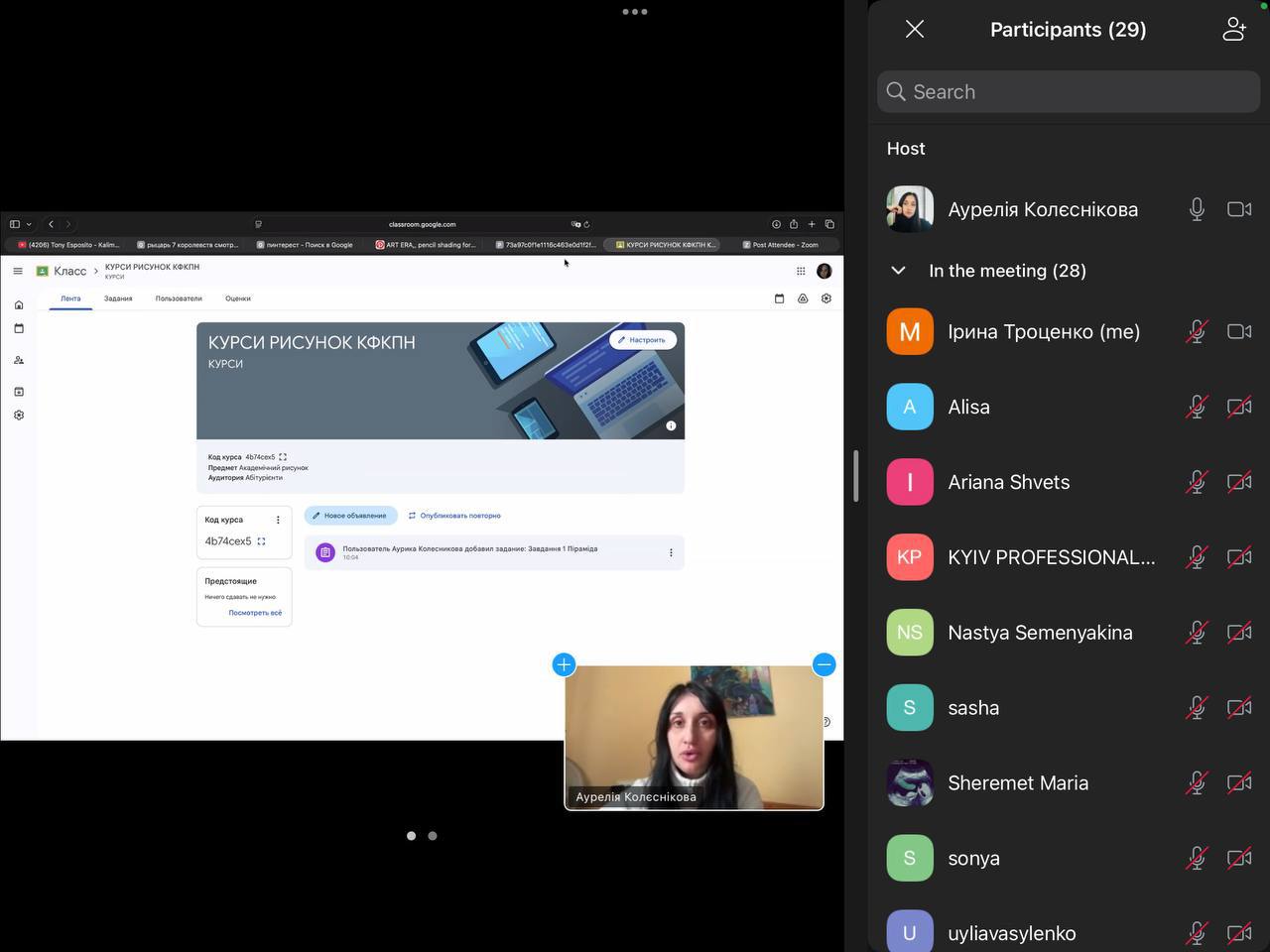Go to the second page dot indicator
Viewport: 1270px width, 952px height.
(433, 836)
